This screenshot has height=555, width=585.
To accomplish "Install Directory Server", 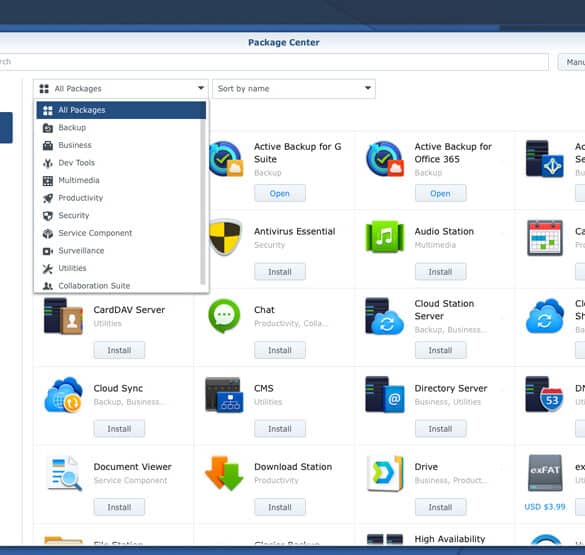I will click(440, 429).
